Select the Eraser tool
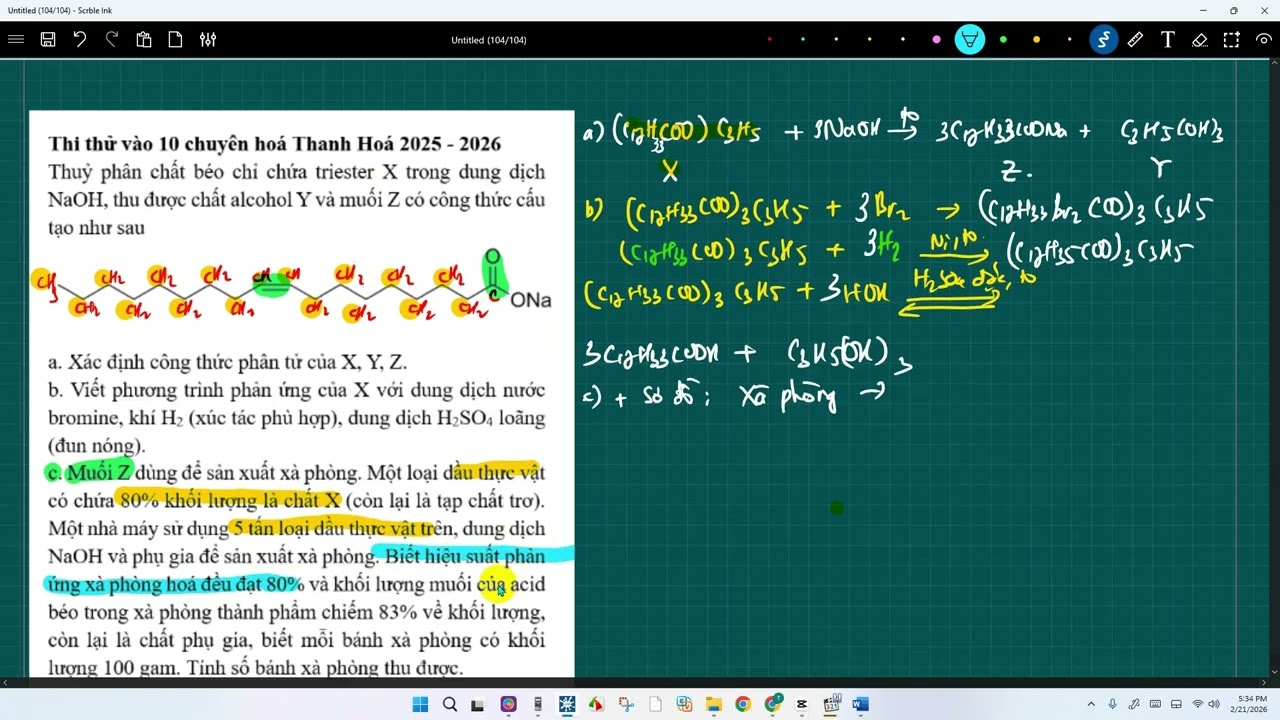 click(1200, 40)
